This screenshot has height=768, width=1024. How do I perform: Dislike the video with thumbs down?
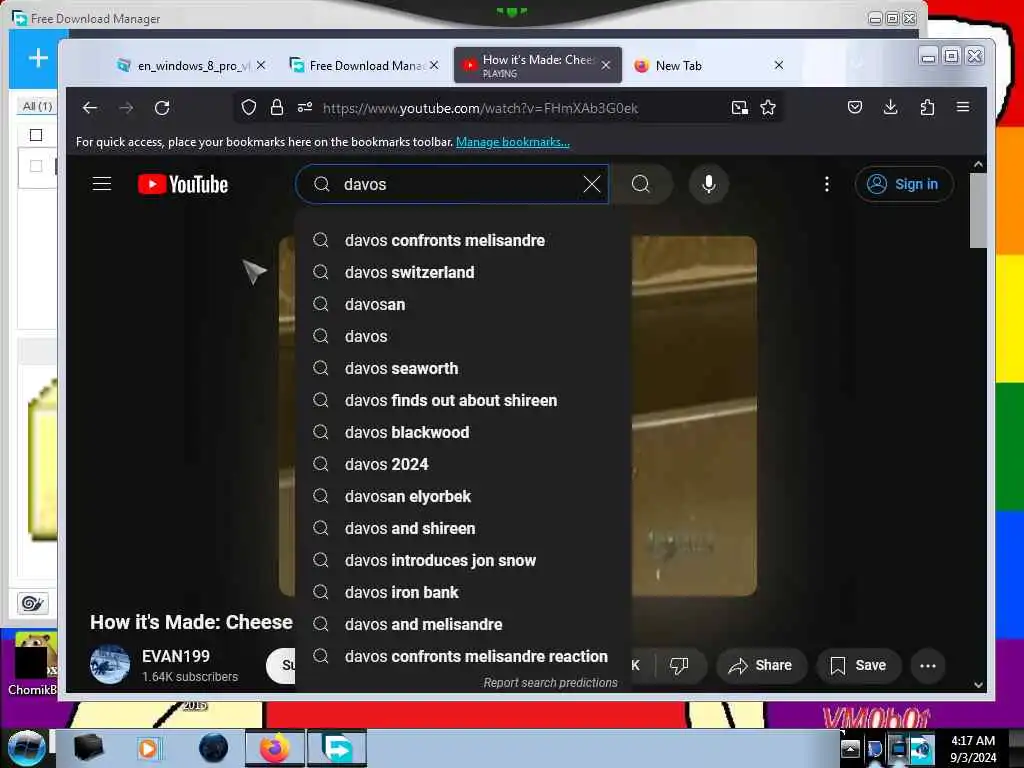point(679,665)
